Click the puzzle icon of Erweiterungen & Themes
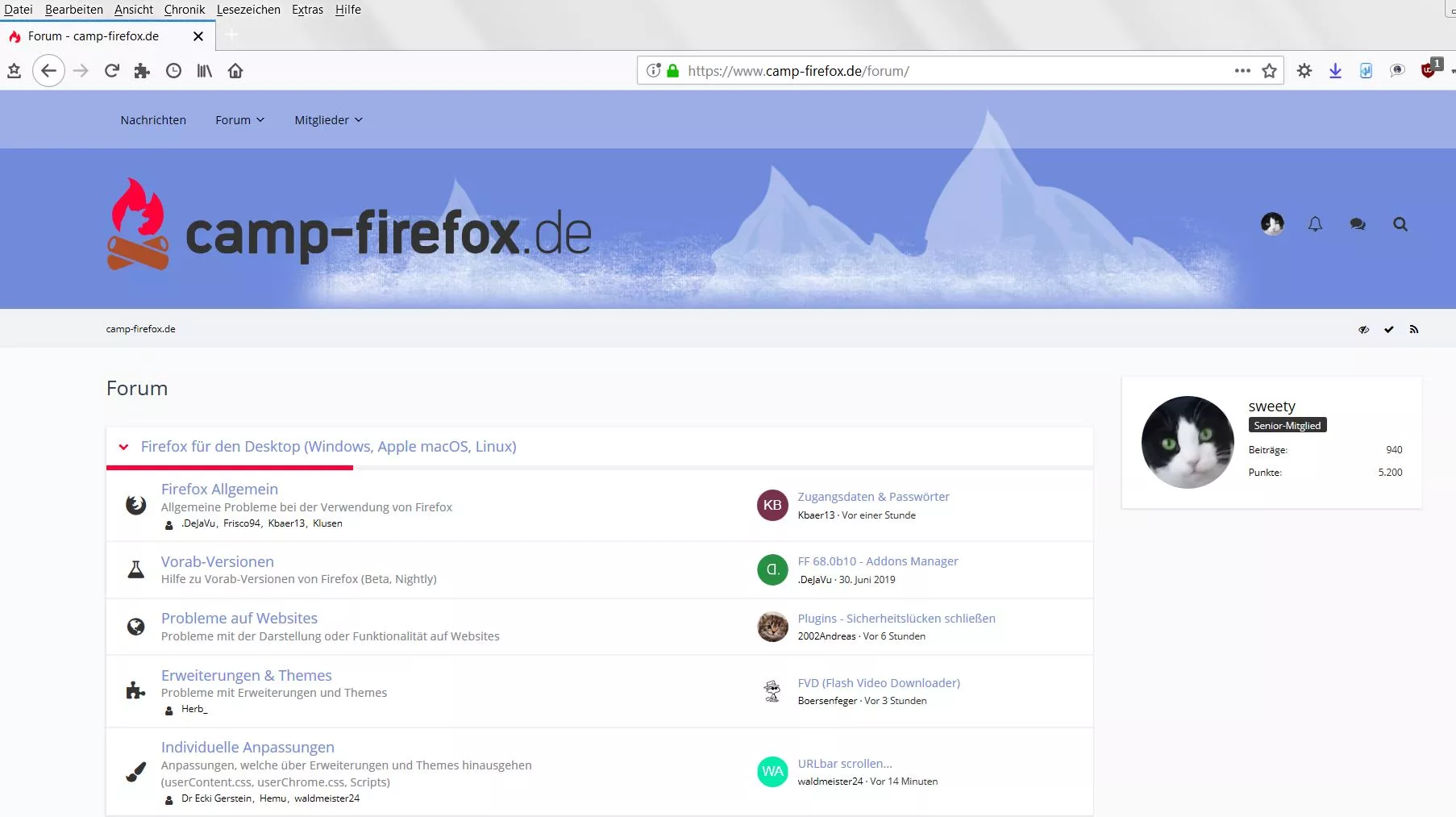This screenshot has height=817, width=1456. 135,691
